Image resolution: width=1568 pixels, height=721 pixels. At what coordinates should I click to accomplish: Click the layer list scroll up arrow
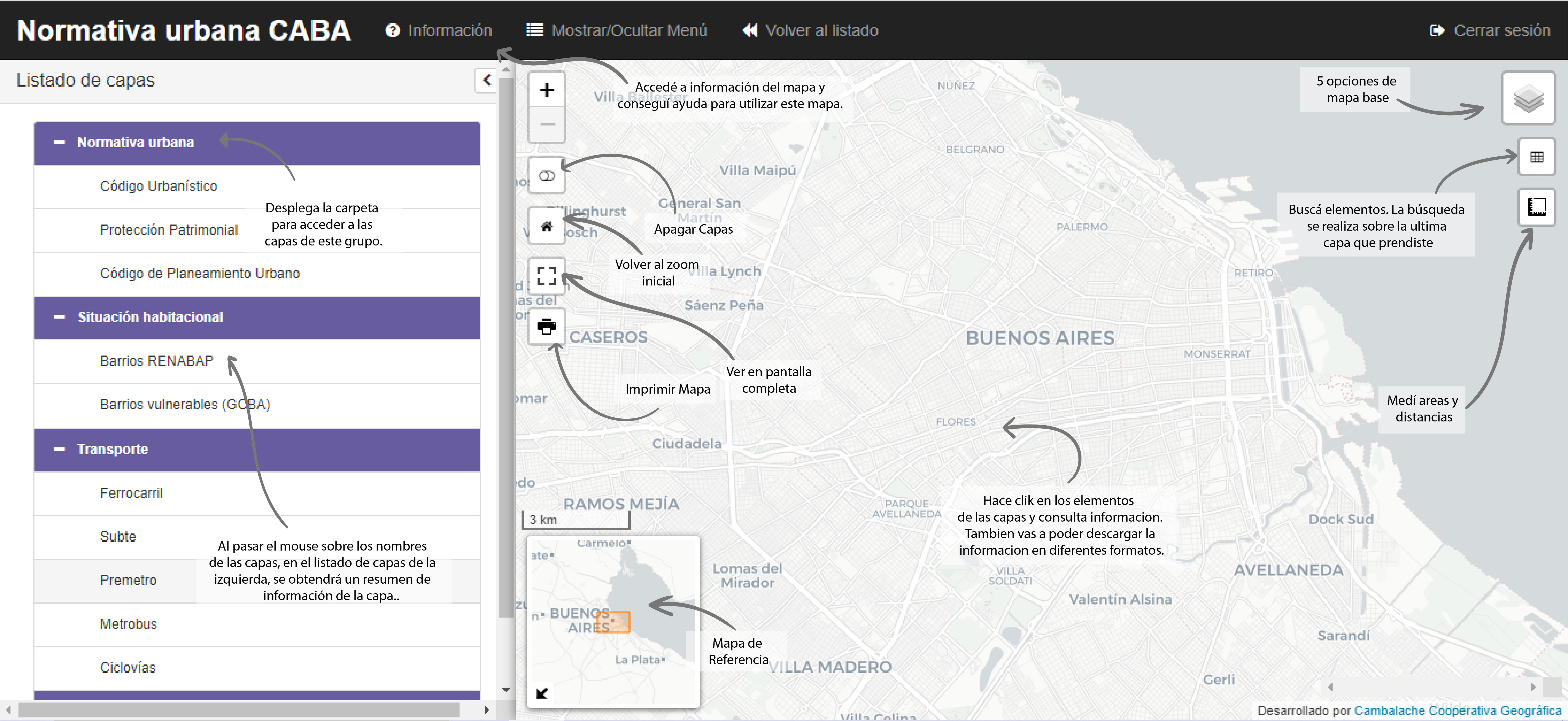(x=506, y=70)
